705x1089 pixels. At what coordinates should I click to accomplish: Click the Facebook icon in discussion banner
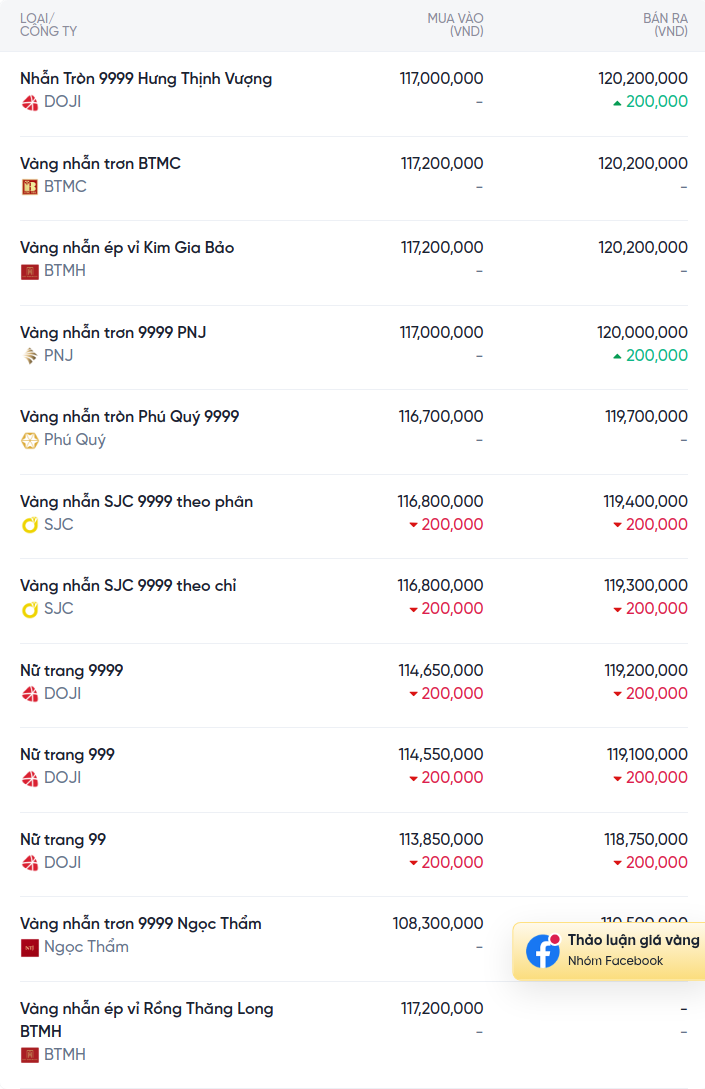pos(543,951)
